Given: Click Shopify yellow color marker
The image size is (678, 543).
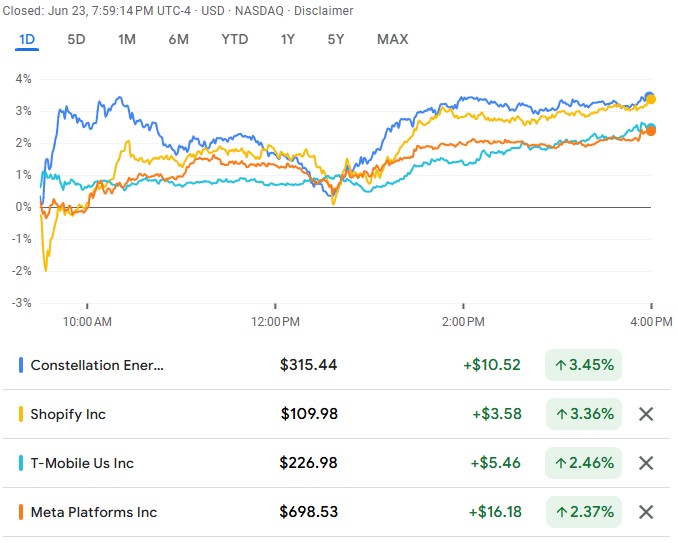Looking at the screenshot, I should (21, 414).
